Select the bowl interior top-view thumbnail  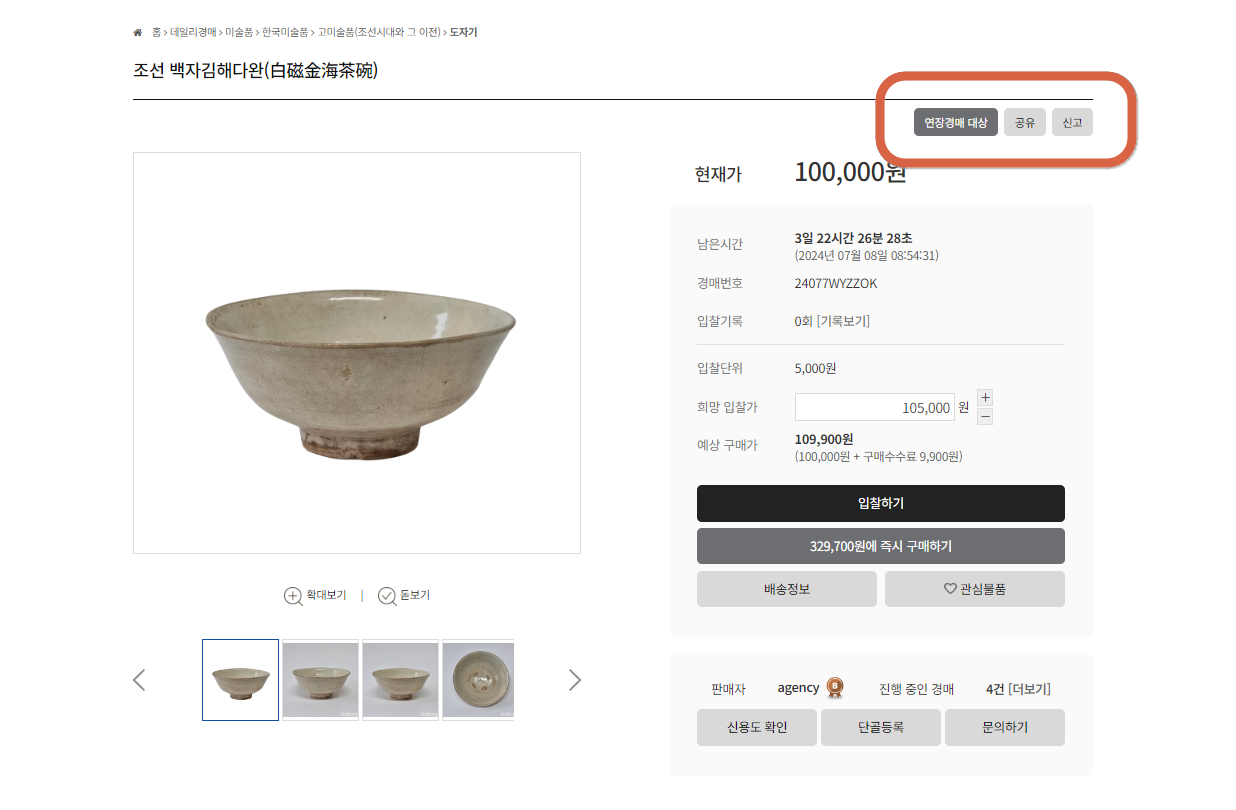478,680
